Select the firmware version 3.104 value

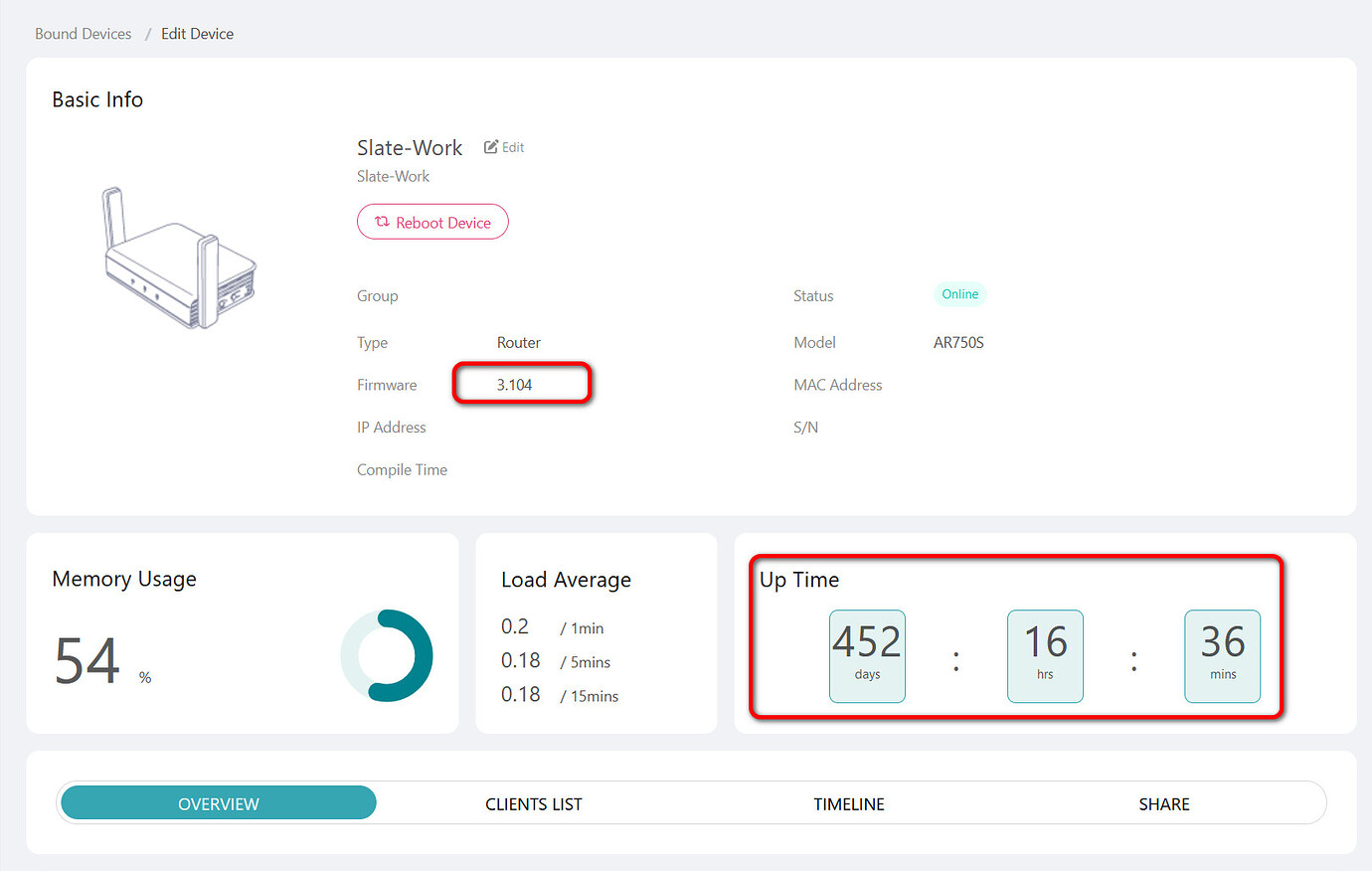click(x=515, y=385)
